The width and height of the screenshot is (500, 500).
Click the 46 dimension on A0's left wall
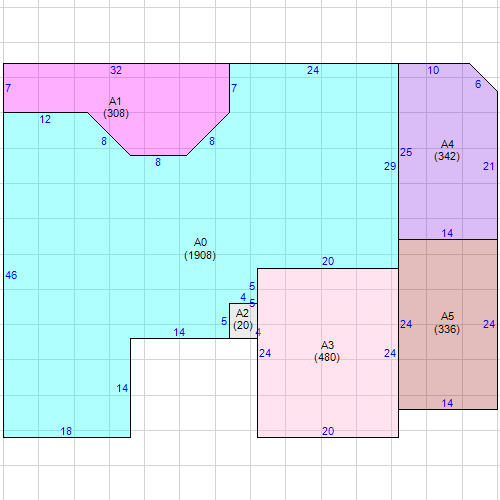coord(11,275)
